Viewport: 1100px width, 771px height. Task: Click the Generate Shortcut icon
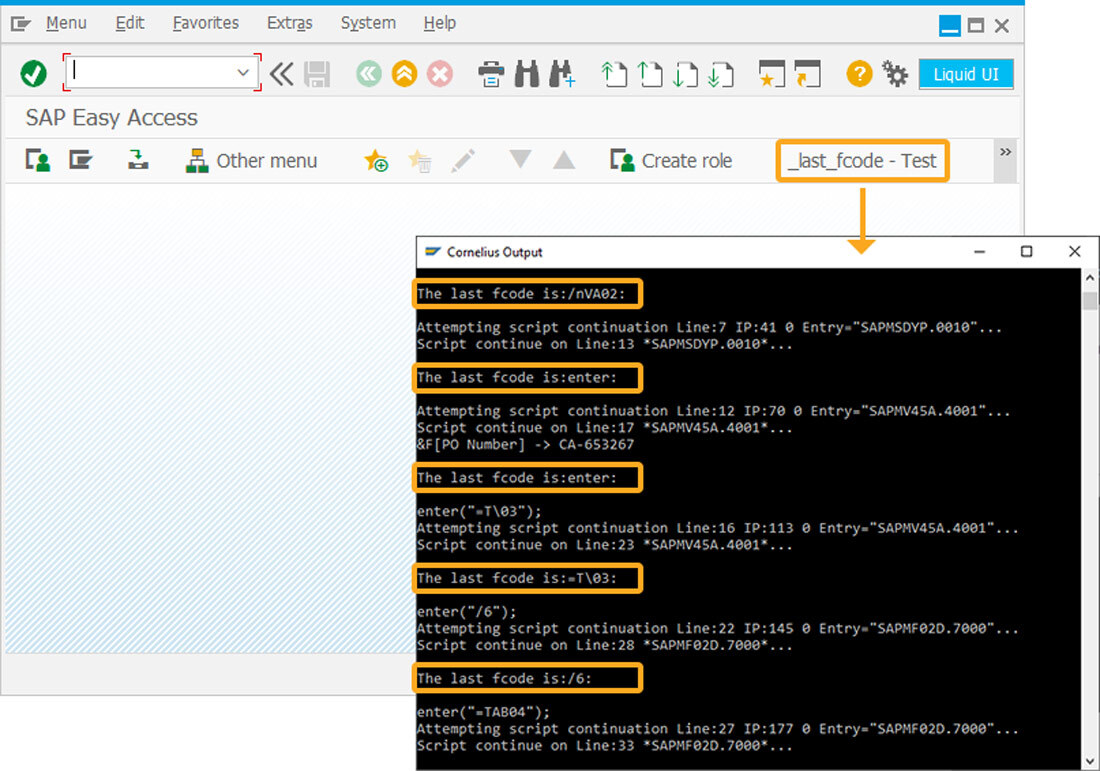click(807, 74)
